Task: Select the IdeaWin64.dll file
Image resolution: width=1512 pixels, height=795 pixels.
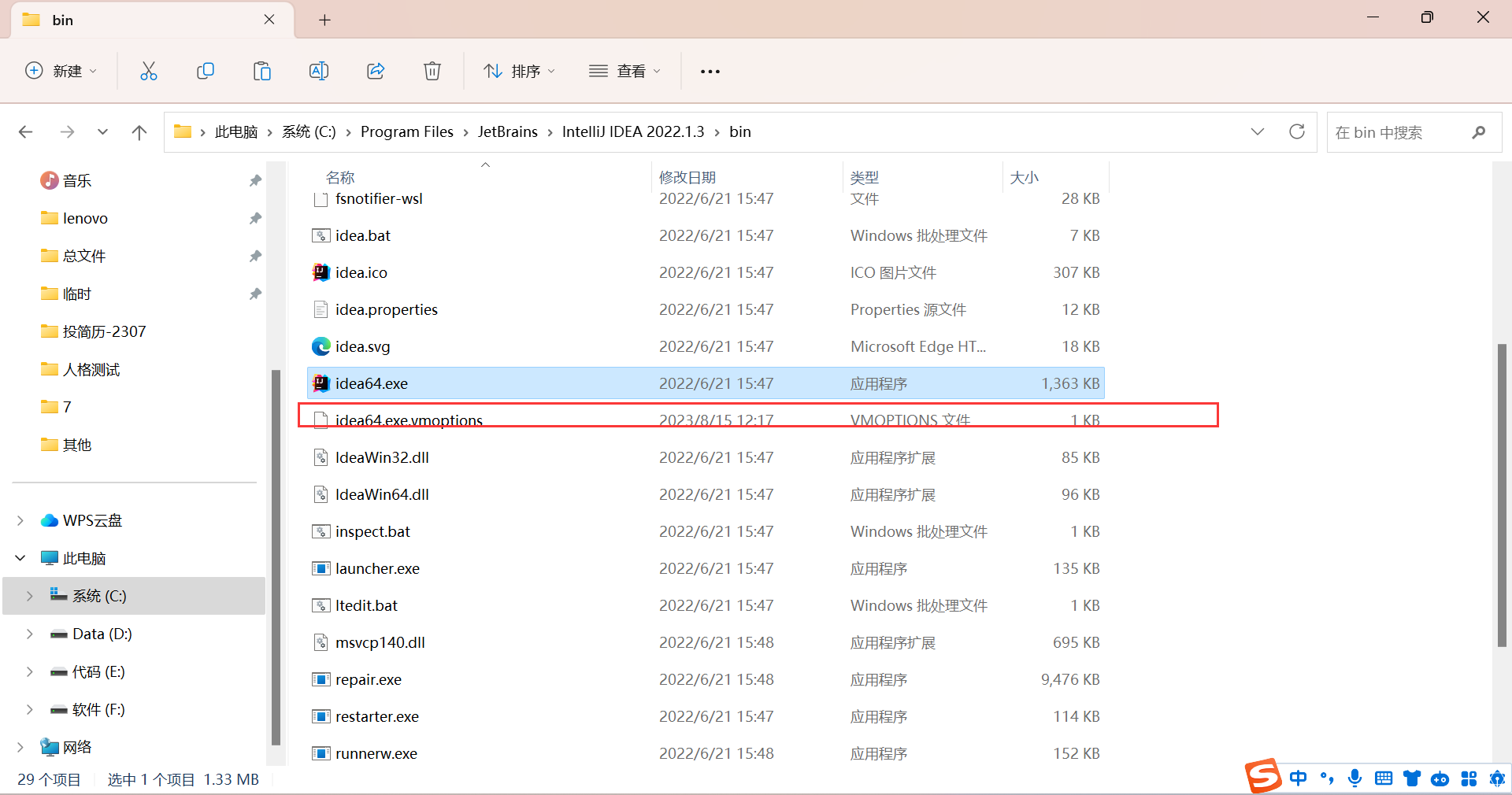Action: (x=705, y=494)
